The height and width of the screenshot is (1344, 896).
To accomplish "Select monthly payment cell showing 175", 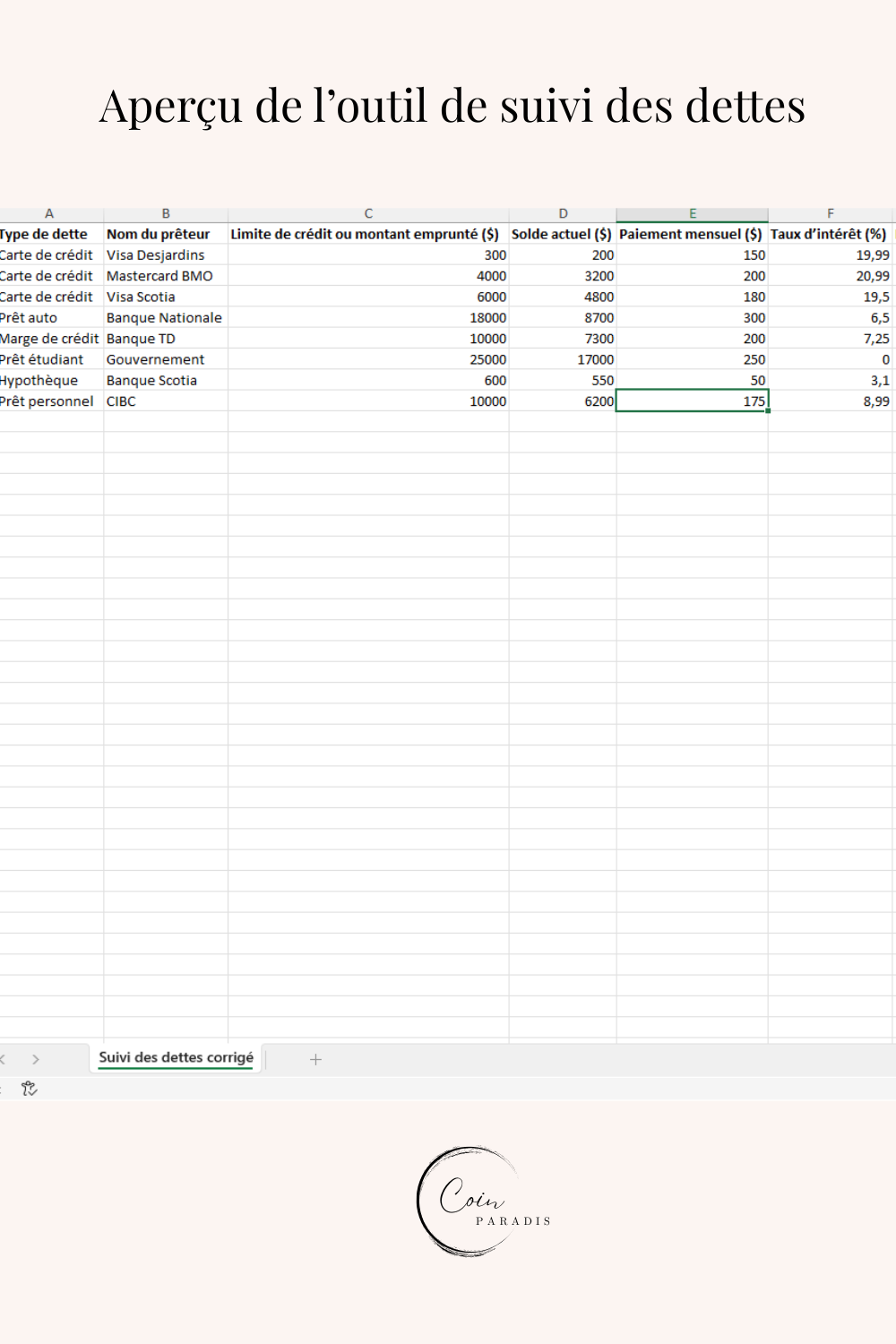I will [693, 401].
